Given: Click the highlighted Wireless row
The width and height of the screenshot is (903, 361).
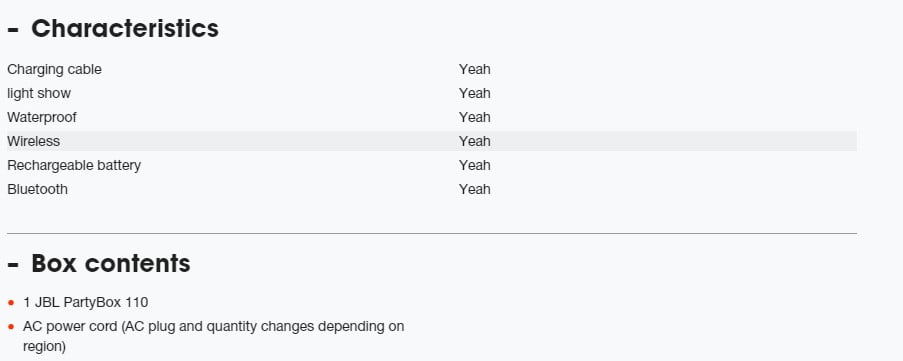Looking at the screenshot, I should [x=432, y=141].
